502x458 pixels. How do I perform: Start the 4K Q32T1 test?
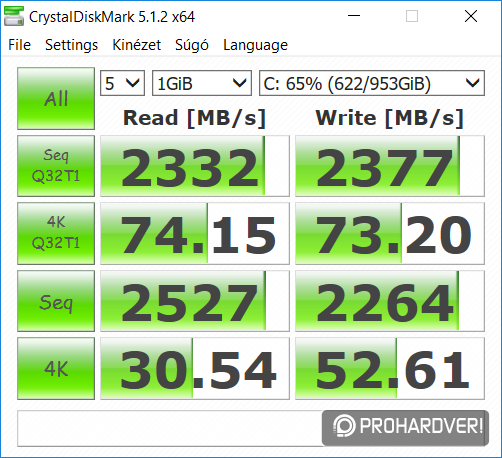(56, 233)
